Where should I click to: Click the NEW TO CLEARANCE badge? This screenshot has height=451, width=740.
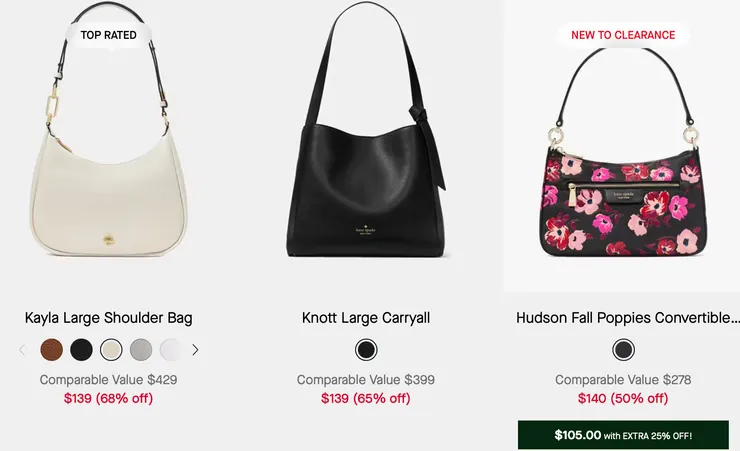pos(623,35)
